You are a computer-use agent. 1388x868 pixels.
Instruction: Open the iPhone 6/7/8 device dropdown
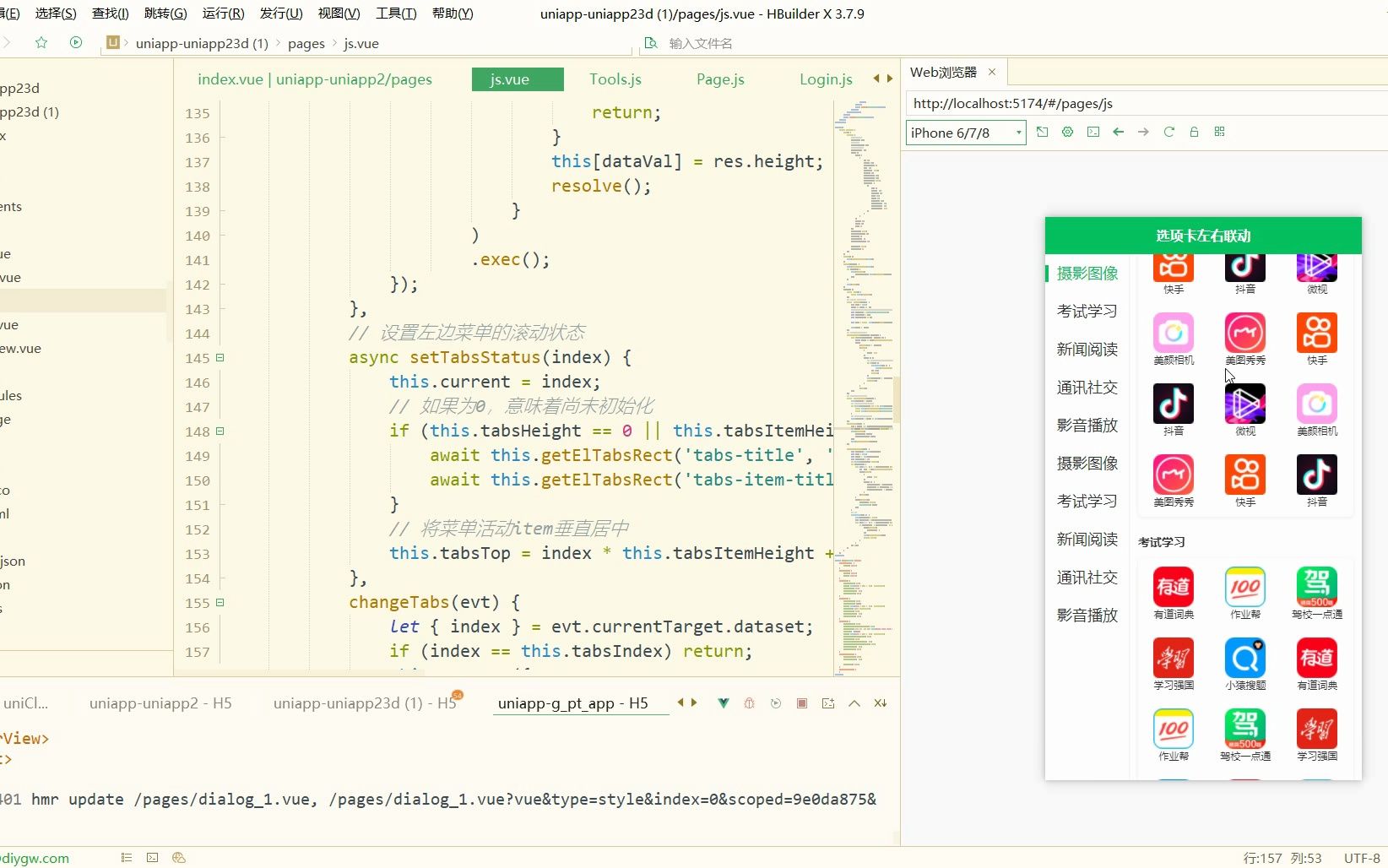click(966, 133)
